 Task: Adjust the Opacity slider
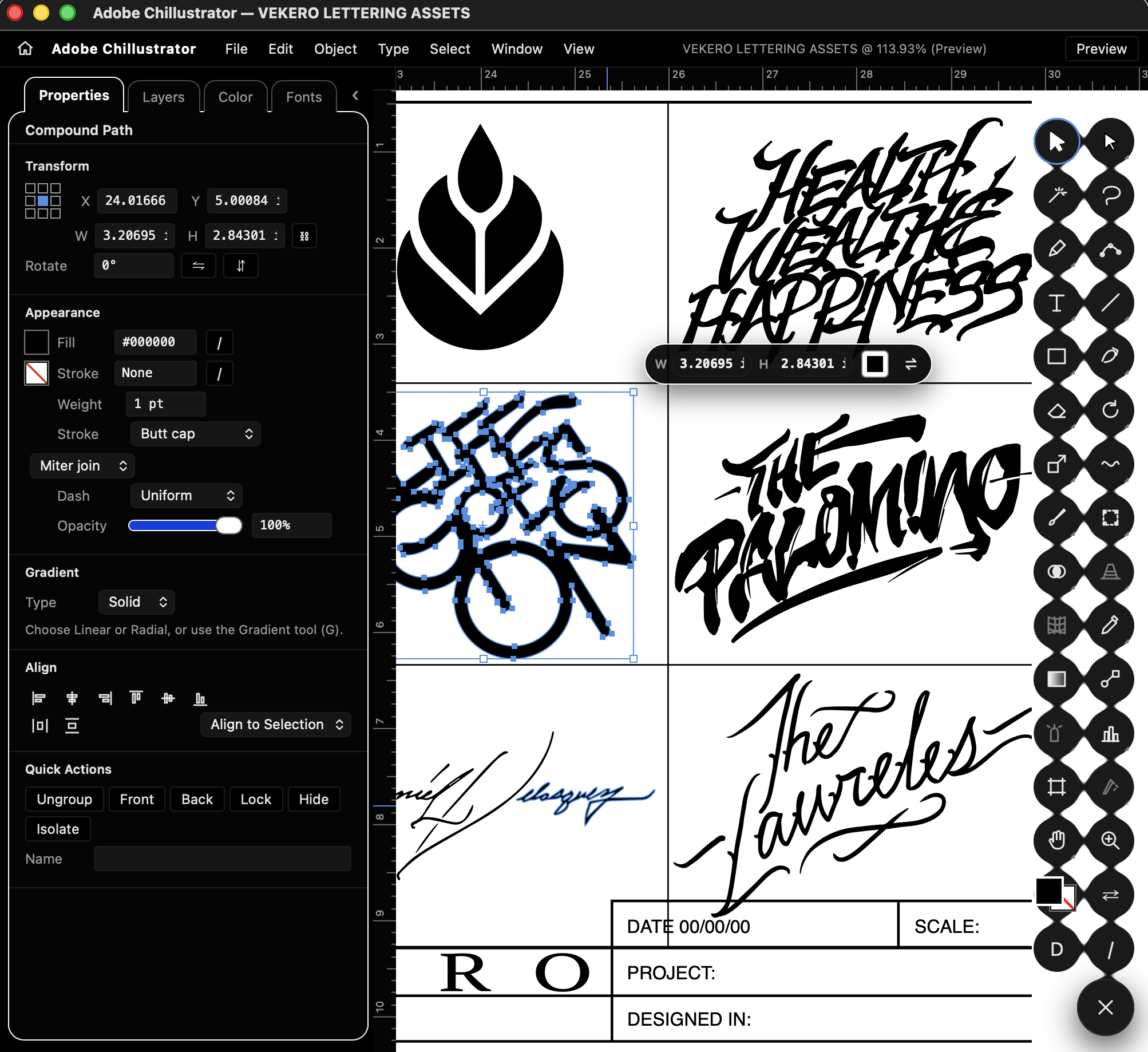185,525
